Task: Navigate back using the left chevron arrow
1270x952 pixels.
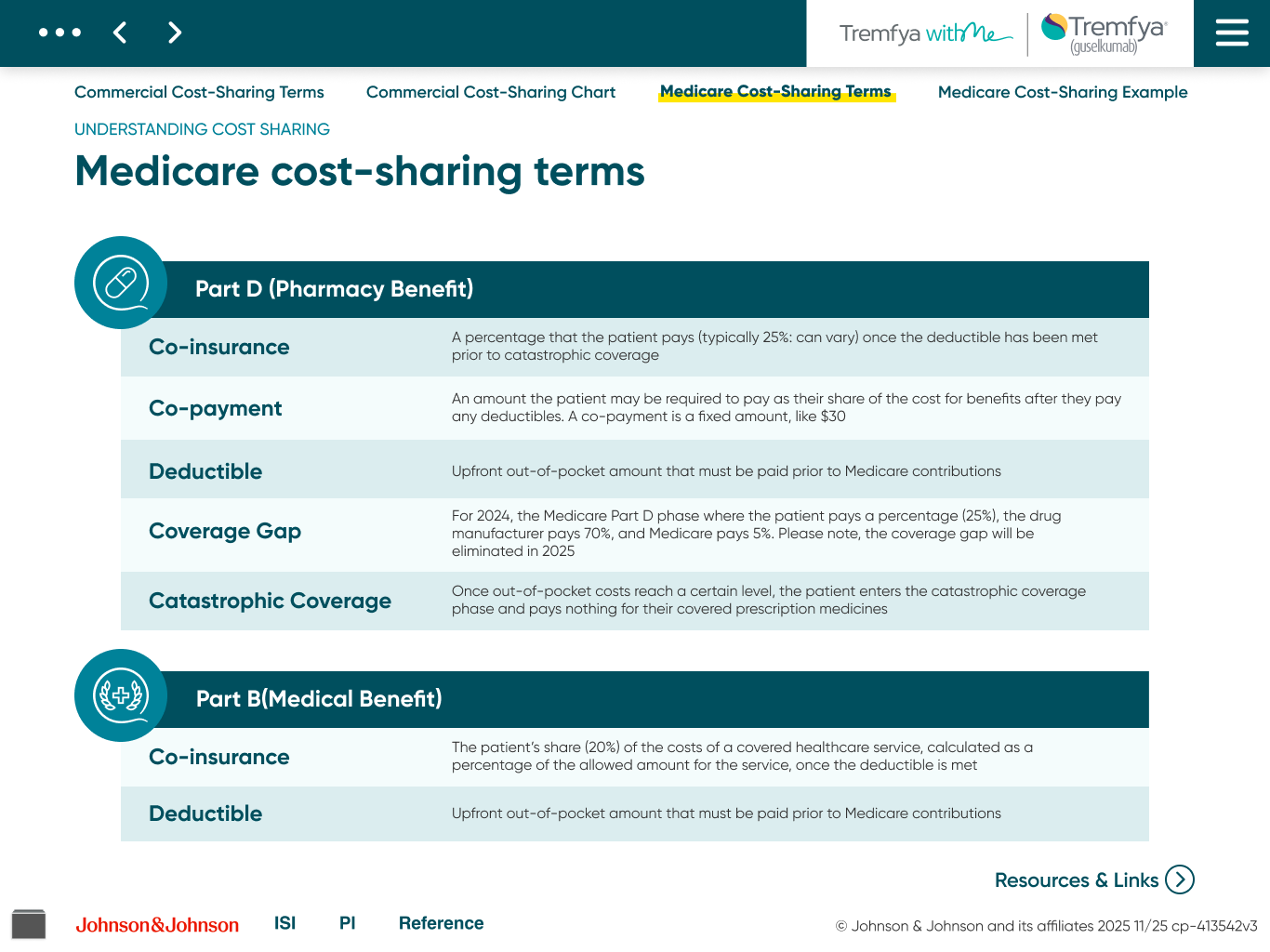Action: [x=119, y=32]
